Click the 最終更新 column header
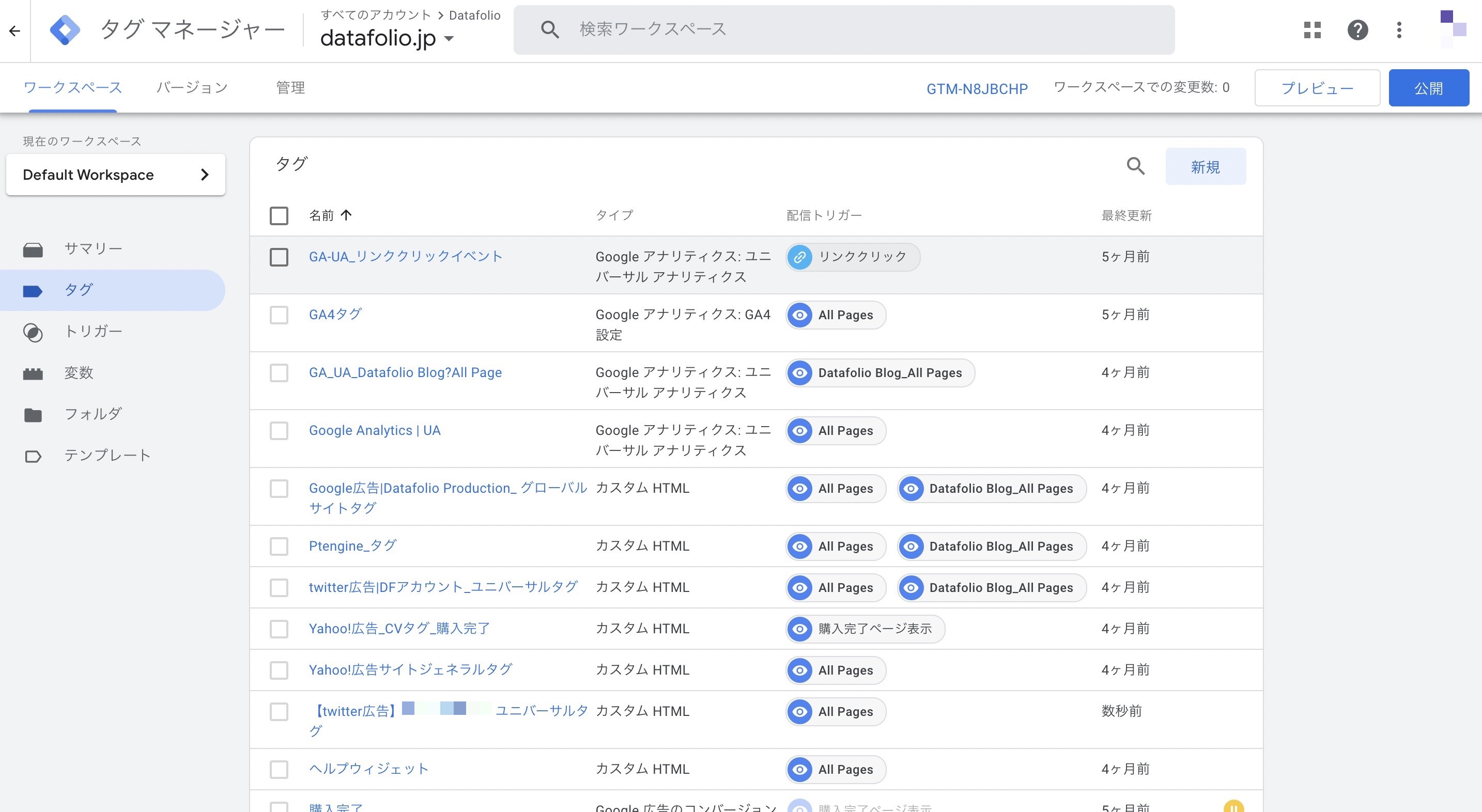 1126,215
